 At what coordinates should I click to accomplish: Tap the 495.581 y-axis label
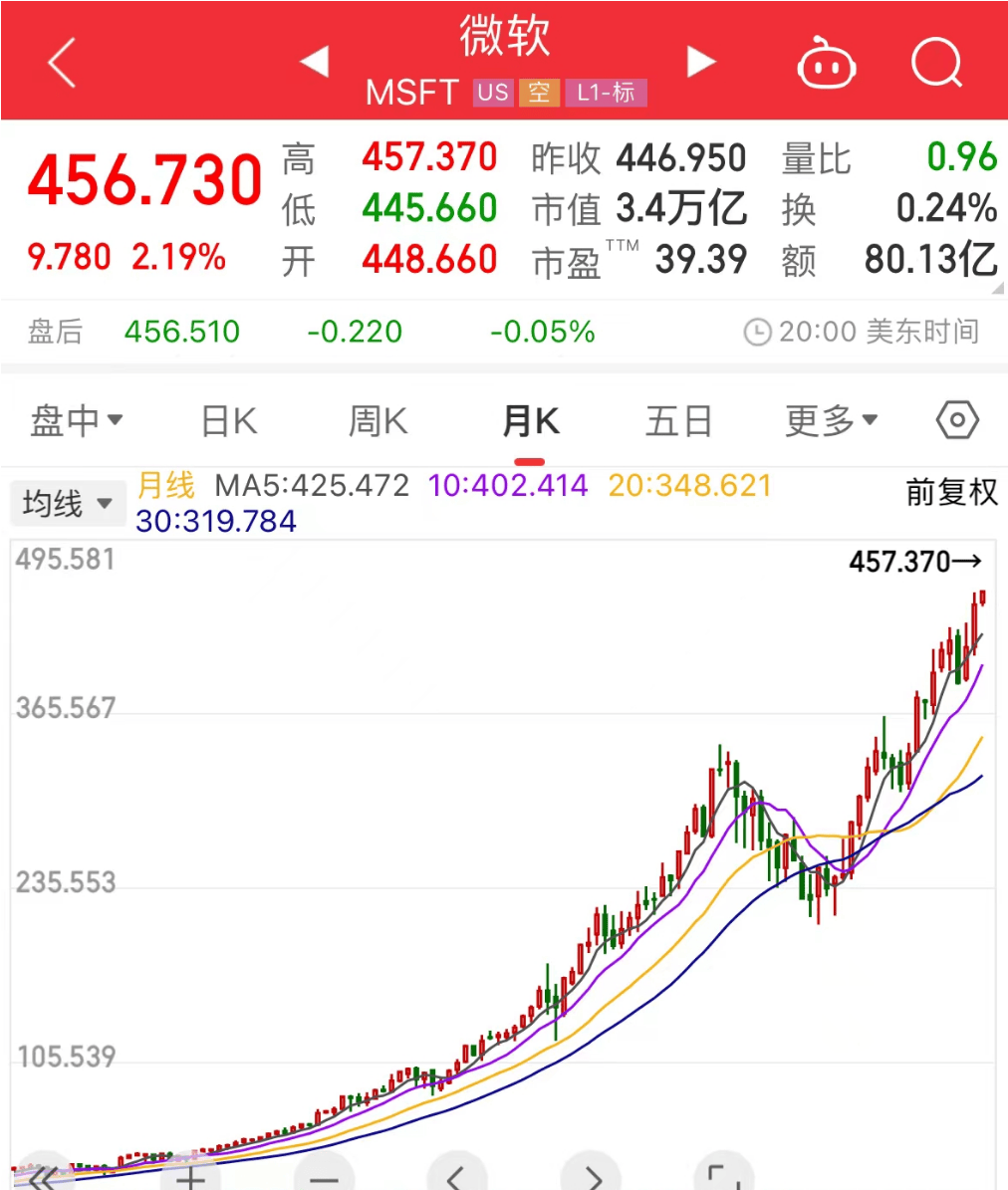pyautogui.click(x=66, y=560)
